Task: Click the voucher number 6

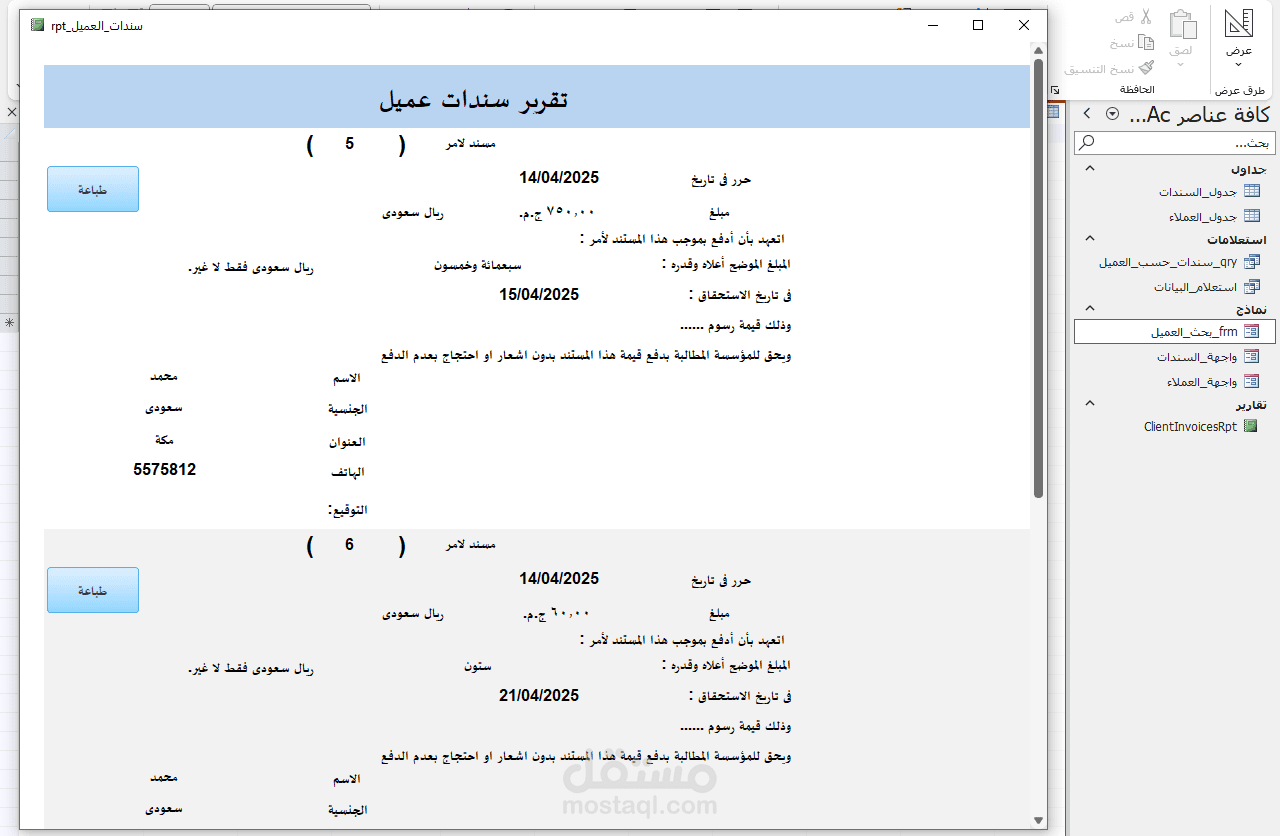Action: pyautogui.click(x=350, y=544)
